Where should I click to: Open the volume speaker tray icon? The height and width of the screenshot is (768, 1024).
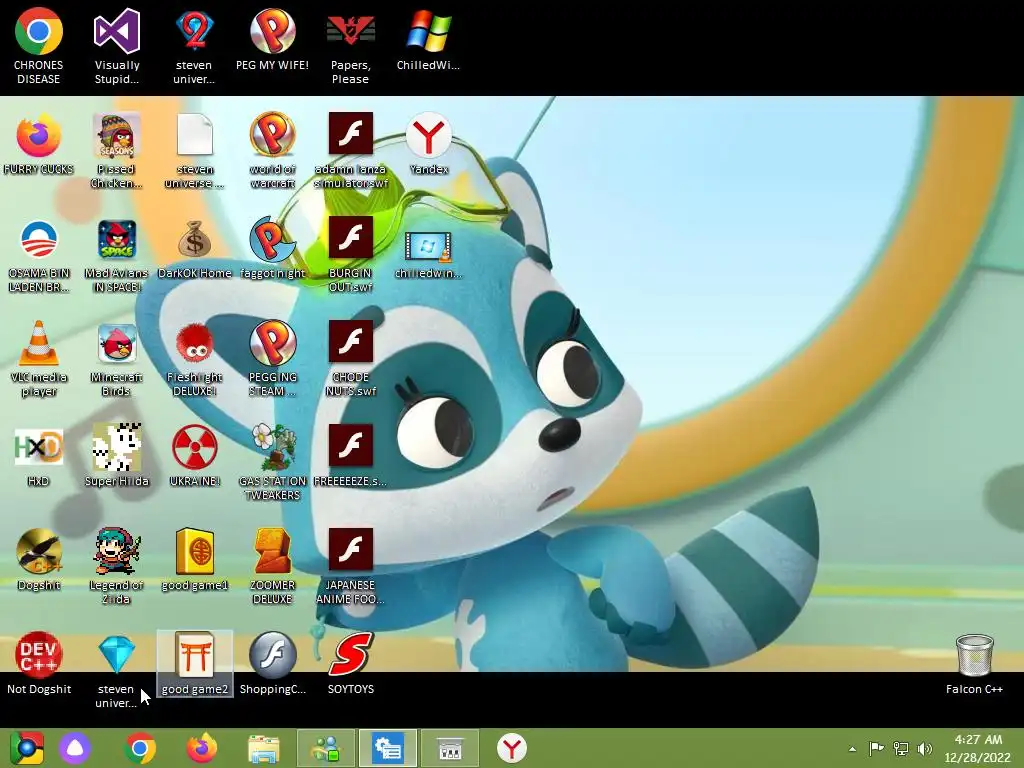[924, 749]
